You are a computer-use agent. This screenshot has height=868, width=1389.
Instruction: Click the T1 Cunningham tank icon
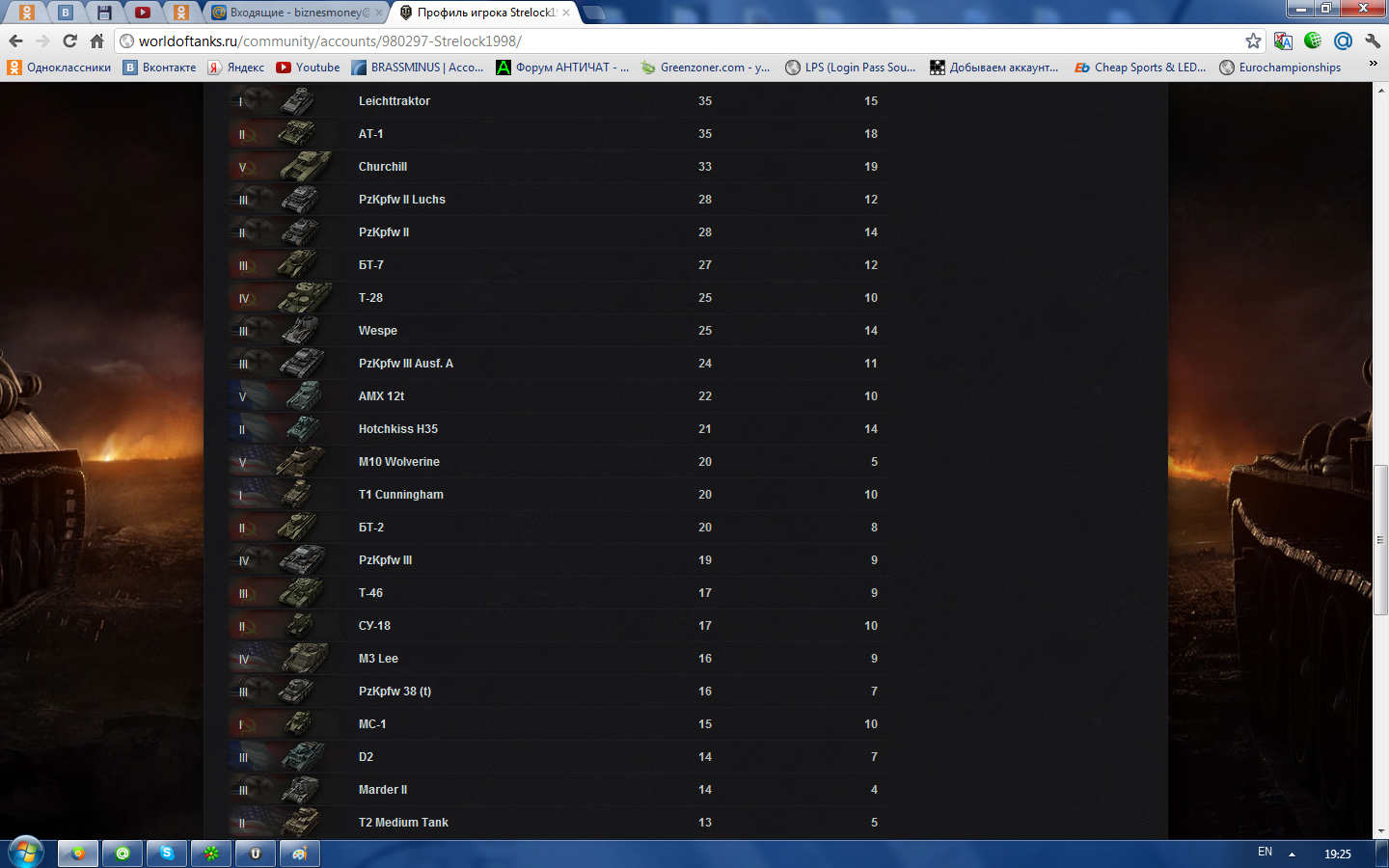click(x=296, y=495)
